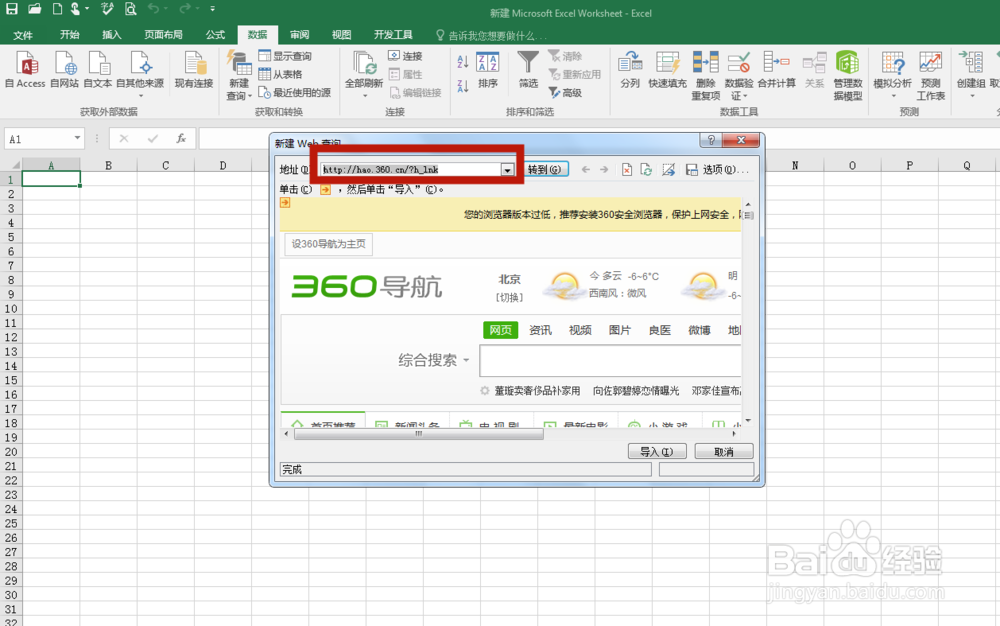Switch to the Developer (开发工具) tab
Screen dimensions: 1000x626
click(393, 35)
